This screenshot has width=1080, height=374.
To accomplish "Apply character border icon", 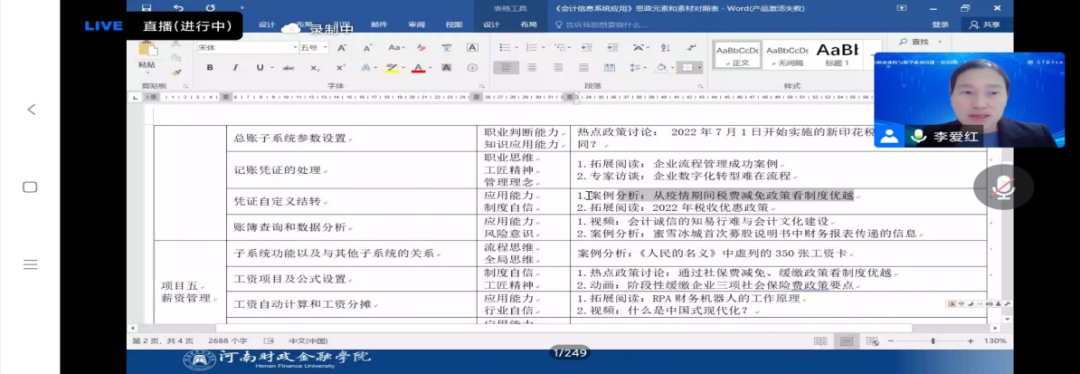I will (472, 48).
